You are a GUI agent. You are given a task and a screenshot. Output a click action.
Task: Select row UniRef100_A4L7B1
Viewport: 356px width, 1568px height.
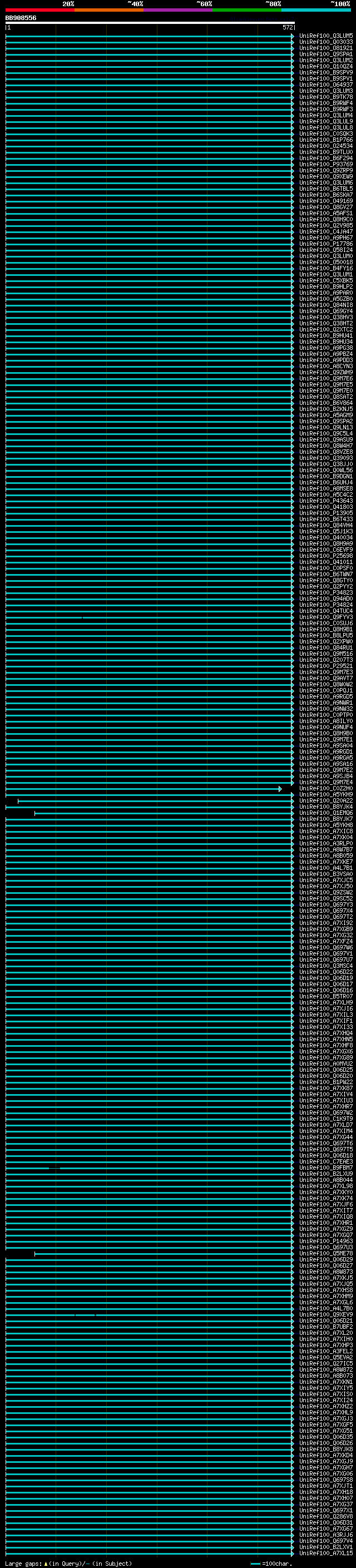[326, 868]
